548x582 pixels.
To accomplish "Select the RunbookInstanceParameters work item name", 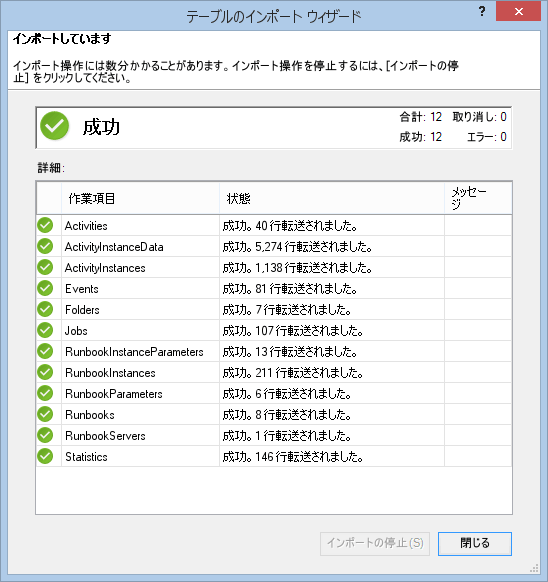I will pos(134,352).
